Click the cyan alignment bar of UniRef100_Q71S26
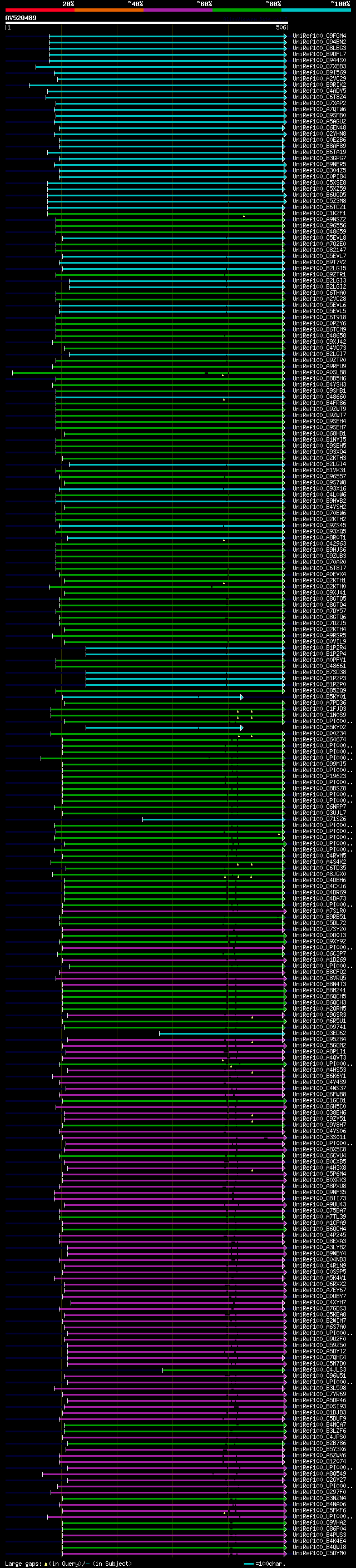This screenshot has height=1568, width=356. [214, 819]
